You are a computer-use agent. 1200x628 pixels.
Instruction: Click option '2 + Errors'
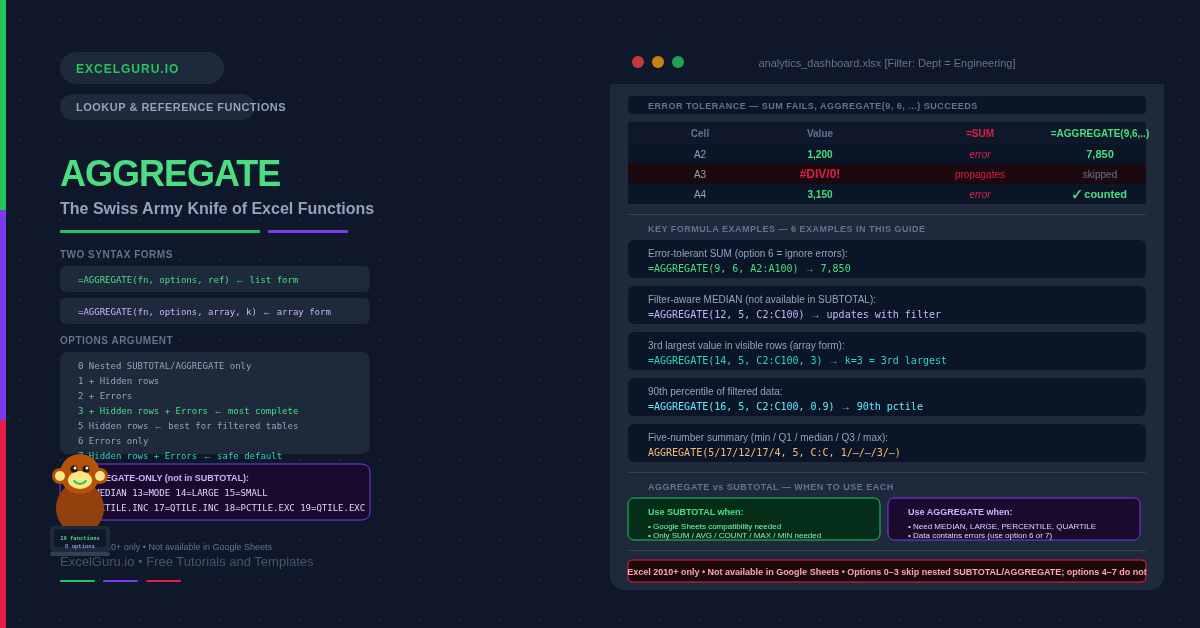click(x=105, y=396)
